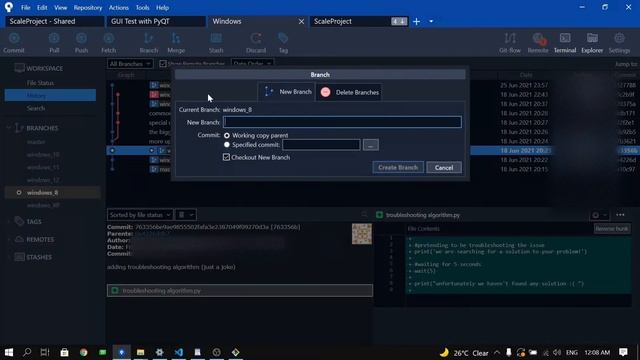
Task: Click the Commit toolbar icon
Action: (14, 42)
